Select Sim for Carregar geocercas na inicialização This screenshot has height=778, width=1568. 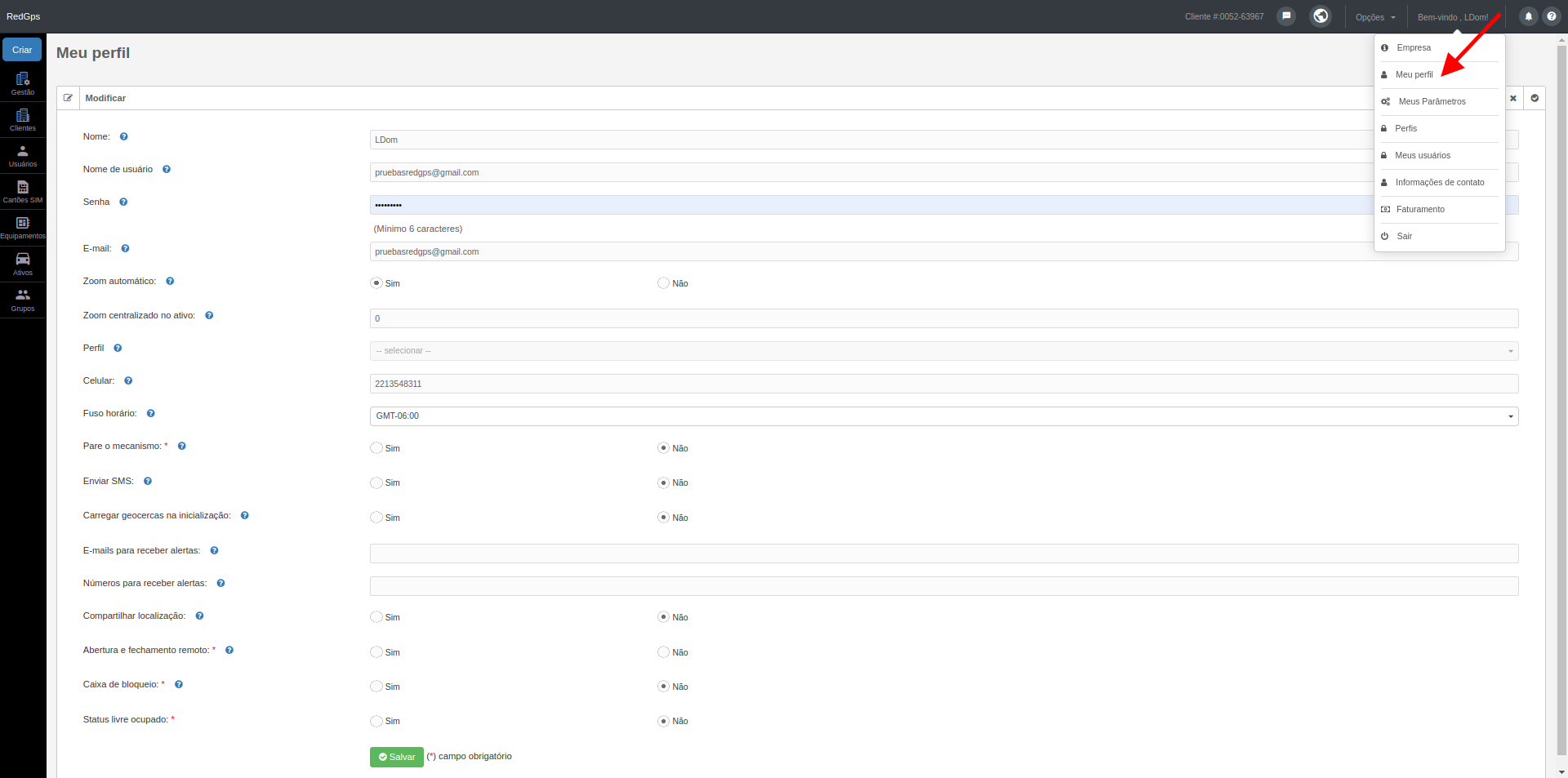pyautogui.click(x=376, y=518)
